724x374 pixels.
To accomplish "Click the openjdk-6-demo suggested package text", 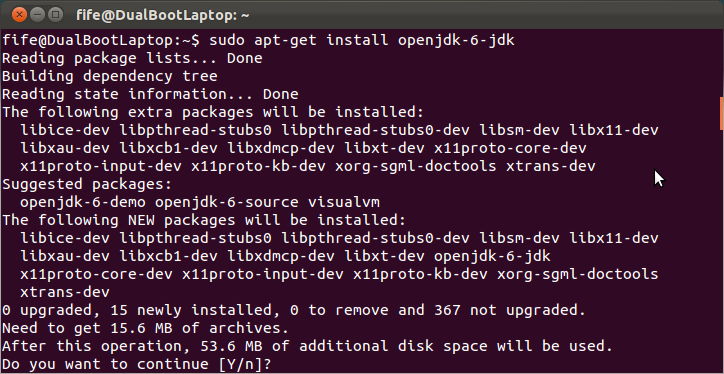I will [x=83, y=202].
